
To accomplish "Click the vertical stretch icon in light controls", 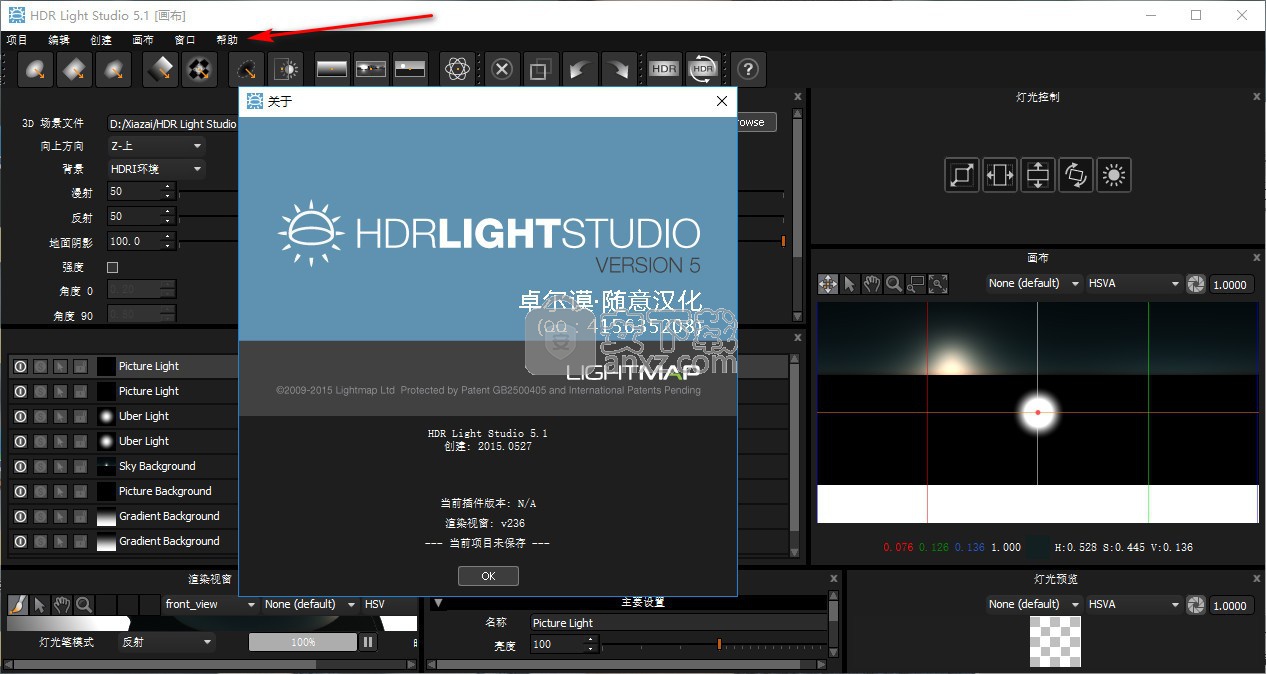I will tap(1038, 175).
